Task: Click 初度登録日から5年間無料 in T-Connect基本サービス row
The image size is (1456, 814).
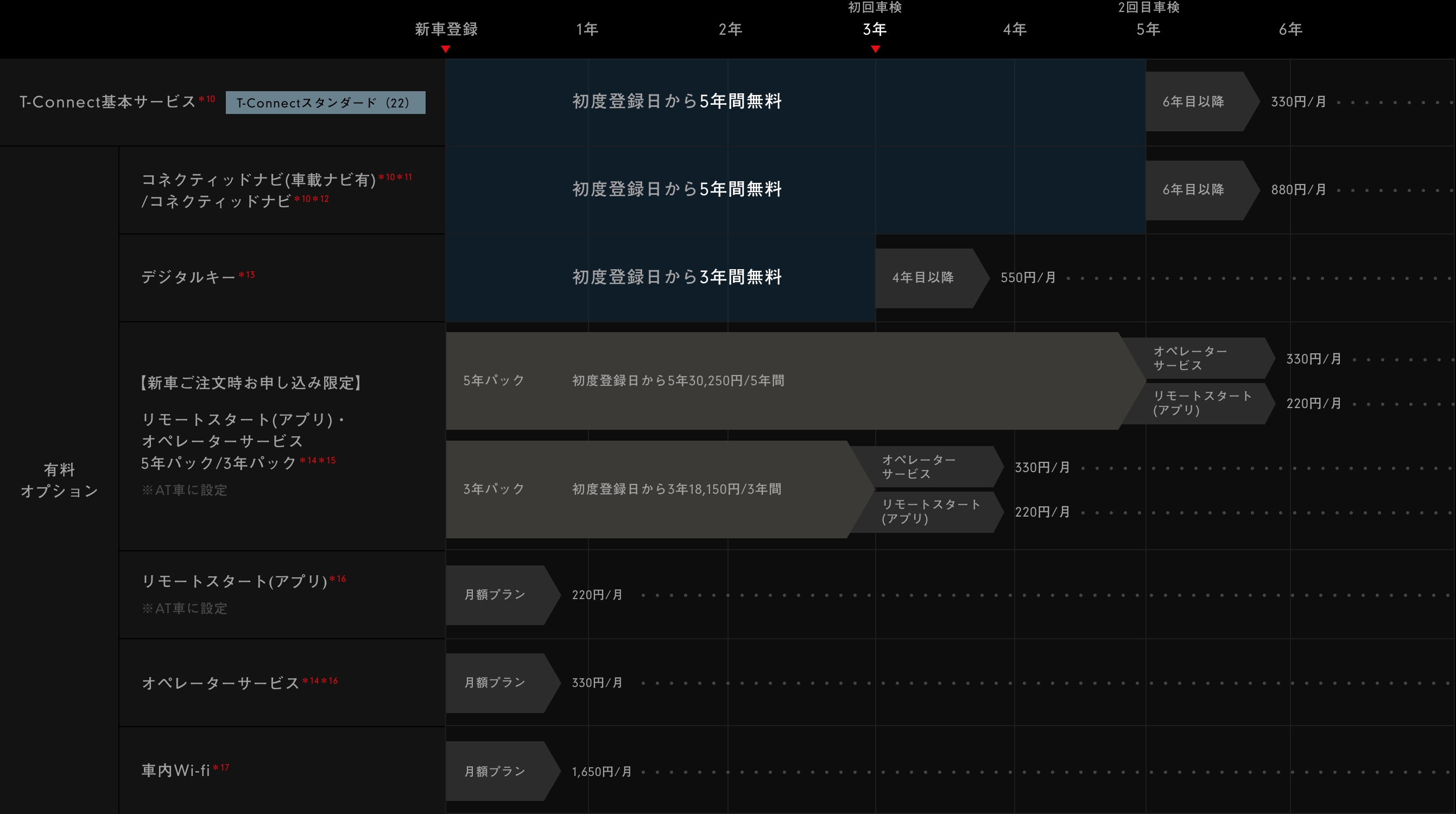Action: coord(677,101)
